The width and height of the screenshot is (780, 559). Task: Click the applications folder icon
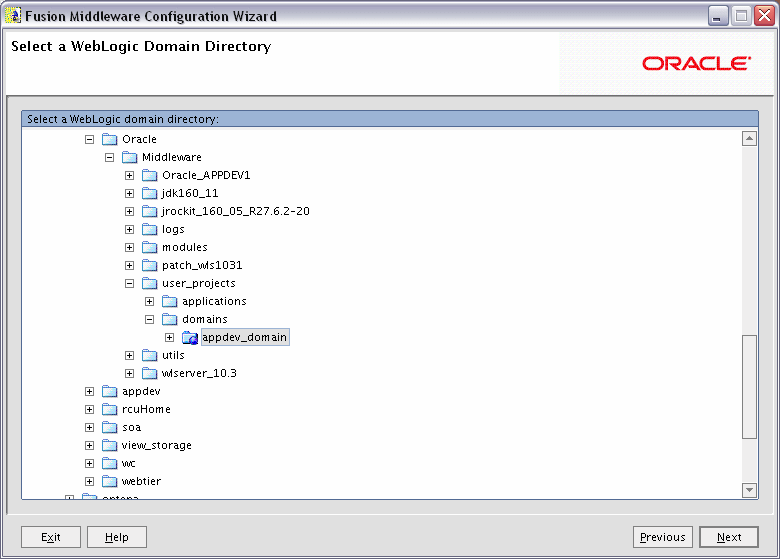point(170,301)
